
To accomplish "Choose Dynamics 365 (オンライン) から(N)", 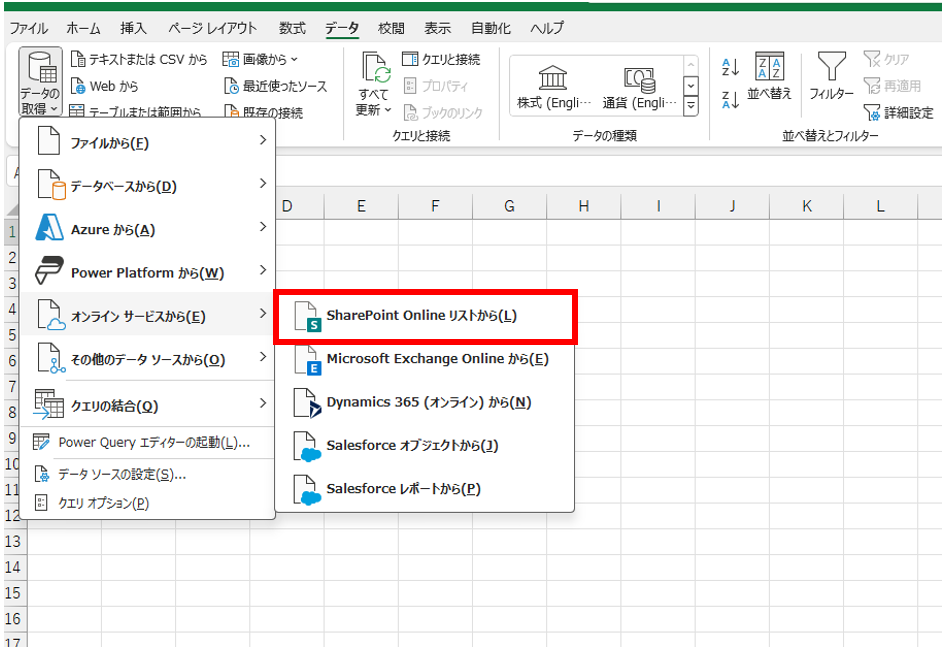I will coord(425,402).
